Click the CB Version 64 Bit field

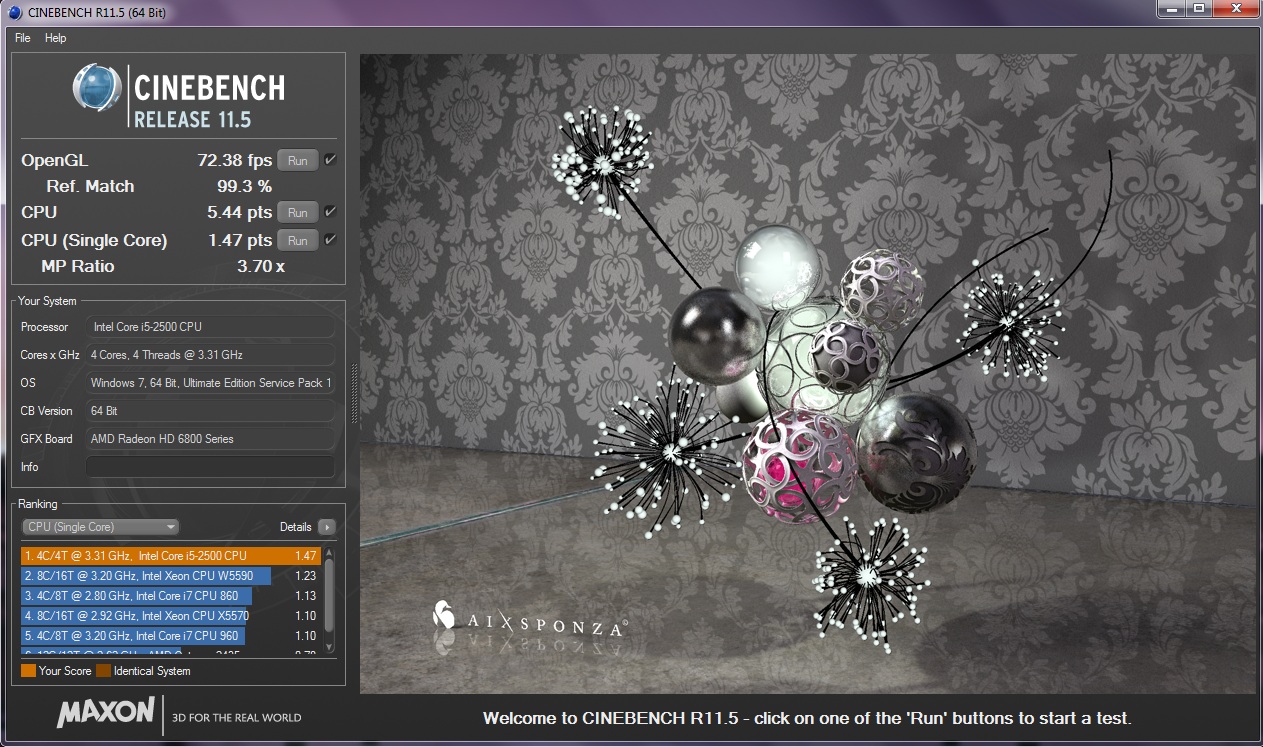pyautogui.click(x=210, y=411)
